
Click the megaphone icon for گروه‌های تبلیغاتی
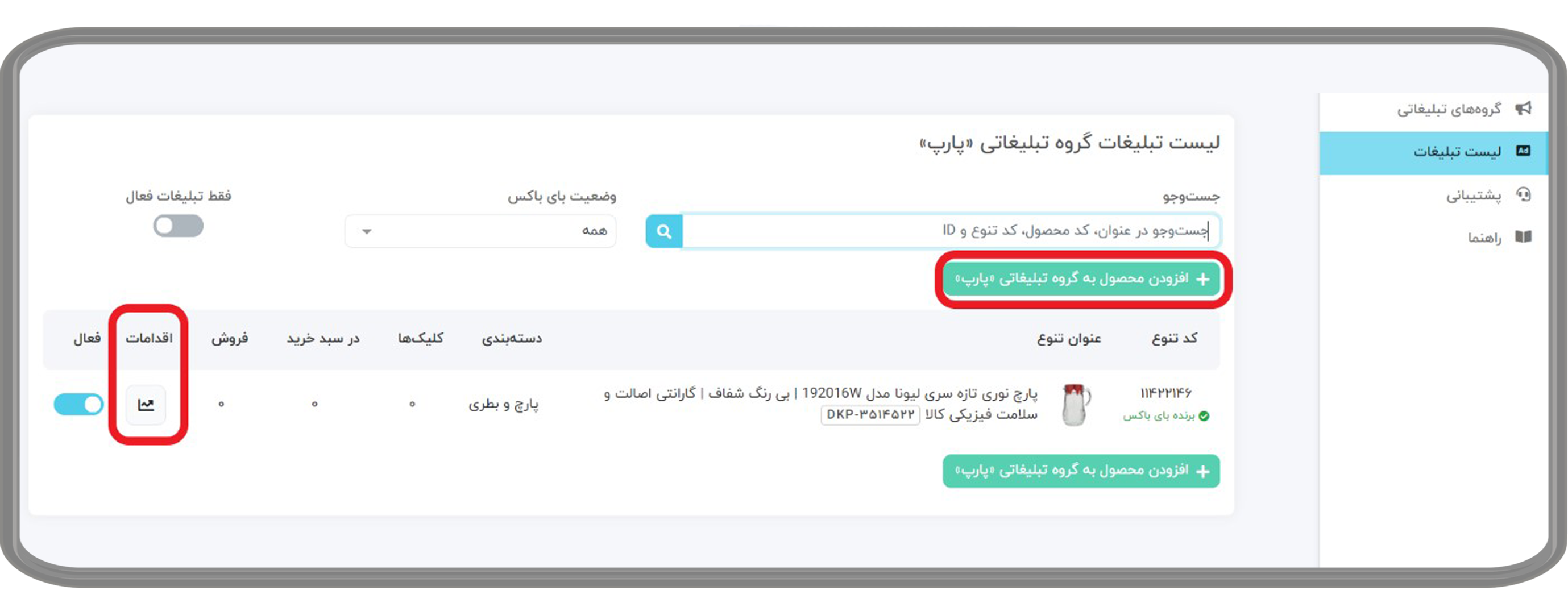click(1523, 108)
